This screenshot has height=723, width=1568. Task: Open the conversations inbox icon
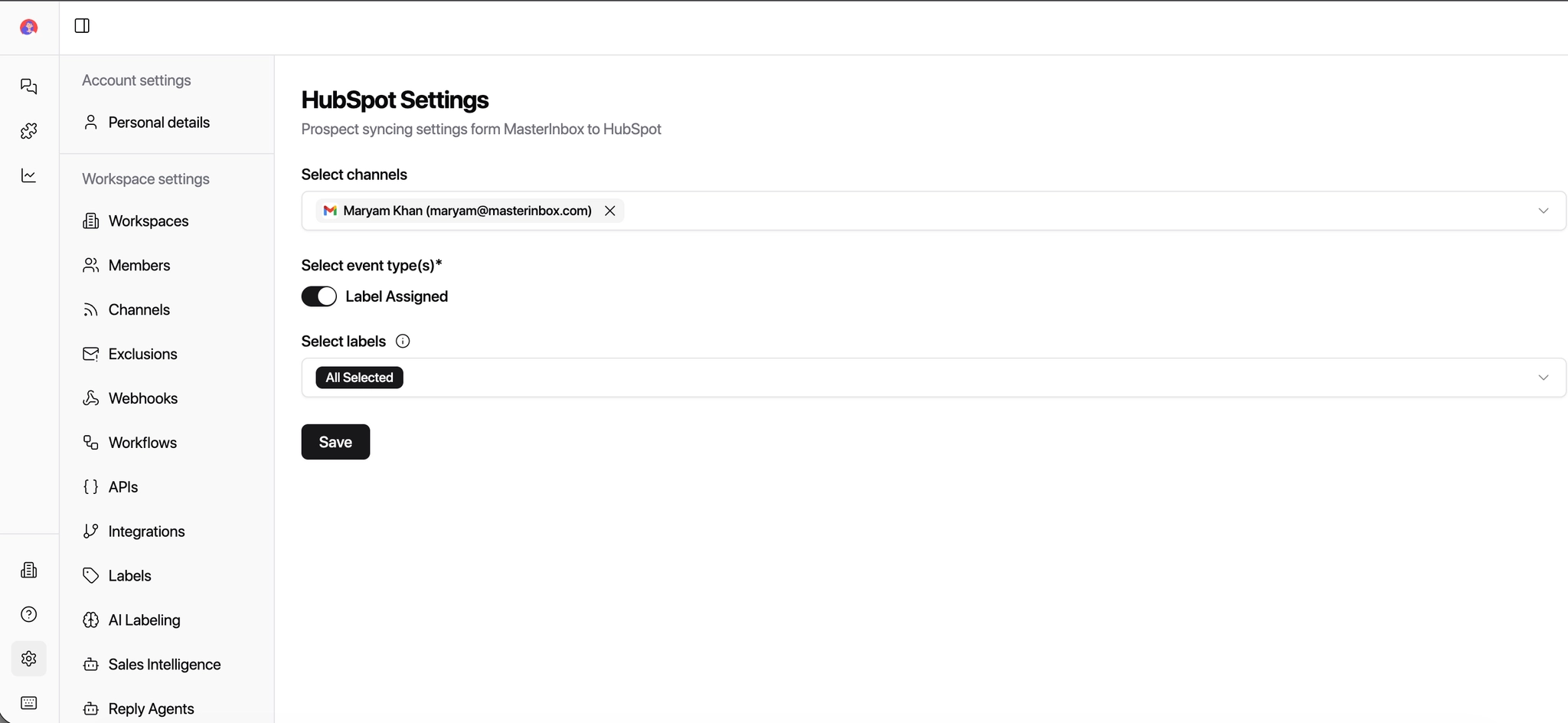[29, 87]
